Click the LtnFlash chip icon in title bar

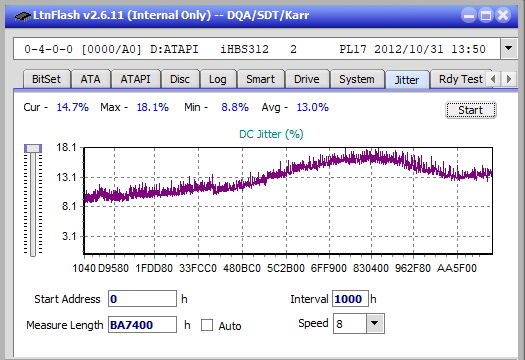(22, 15)
